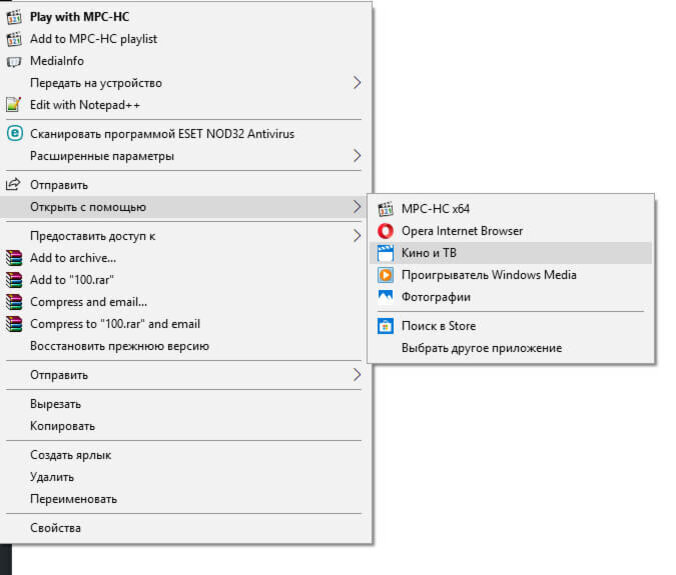
Task: Click WinRAR icon beside Add to archive...
Action: 14,258
